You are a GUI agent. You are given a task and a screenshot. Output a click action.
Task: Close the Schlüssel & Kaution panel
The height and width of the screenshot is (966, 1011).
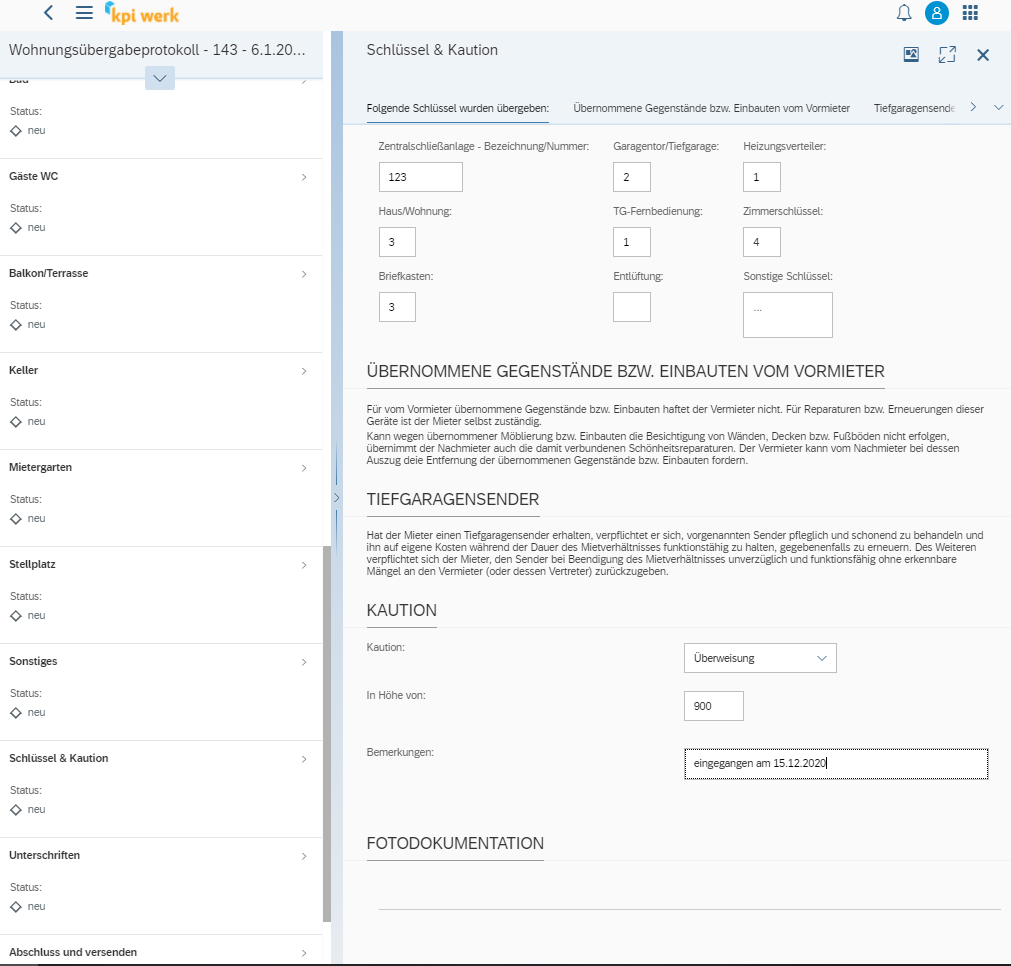point(983,55)
